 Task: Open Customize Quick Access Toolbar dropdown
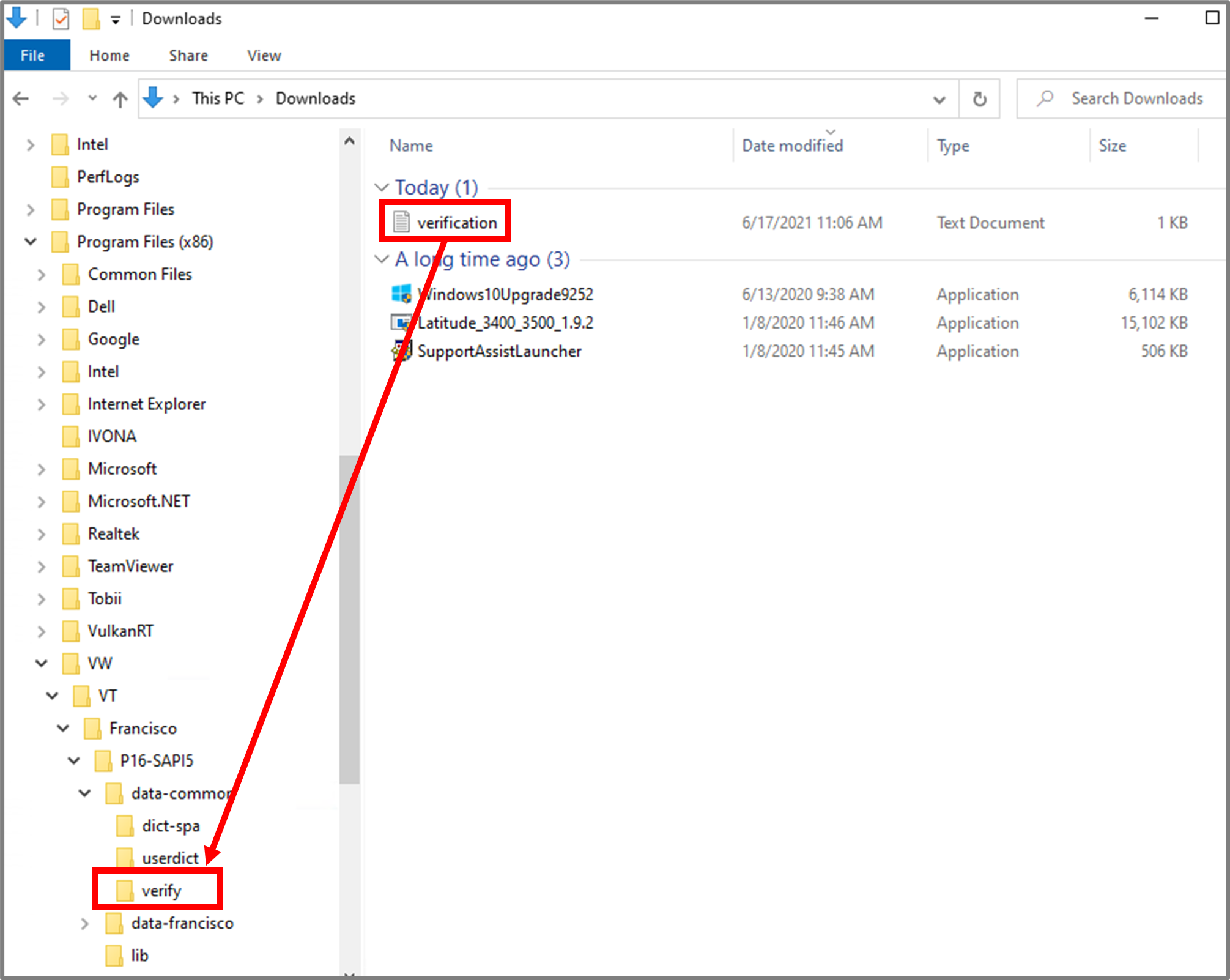click(115, 20)
